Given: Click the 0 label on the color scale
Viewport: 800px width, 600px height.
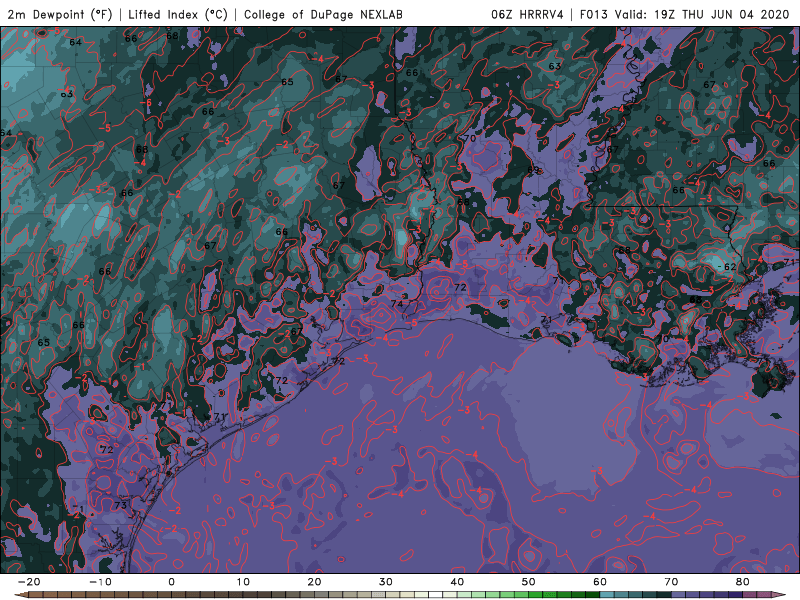Looking at the screenshot, I should tap(171, 582).
